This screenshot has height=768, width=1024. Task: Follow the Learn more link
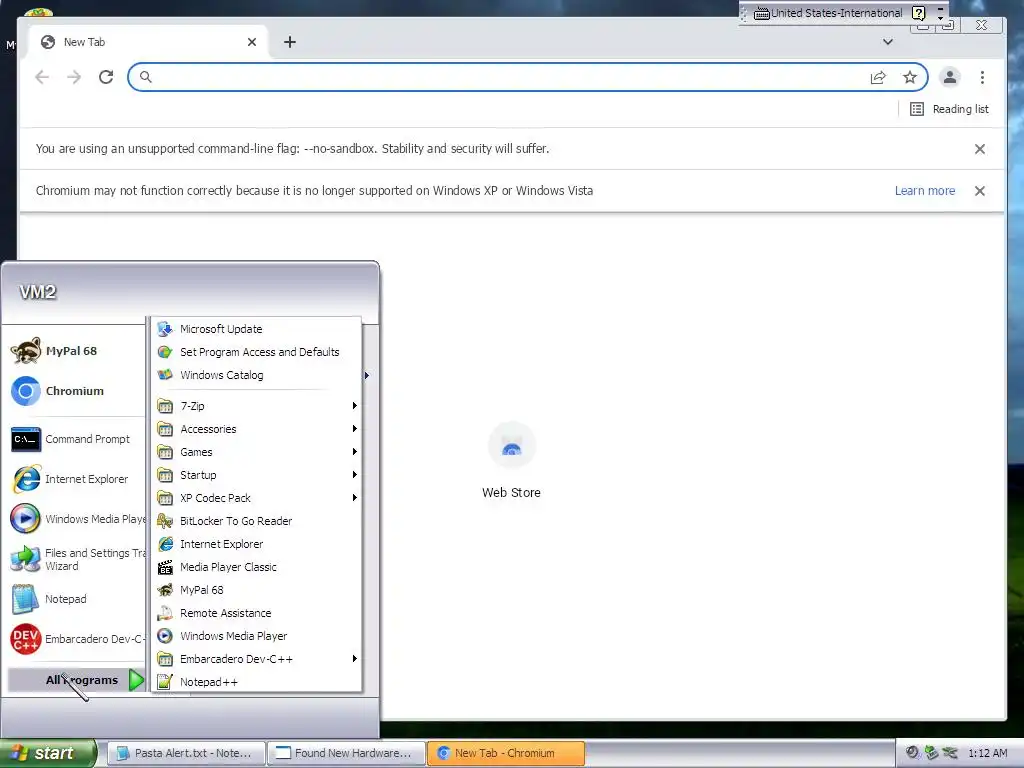click(x=925, y=191)
